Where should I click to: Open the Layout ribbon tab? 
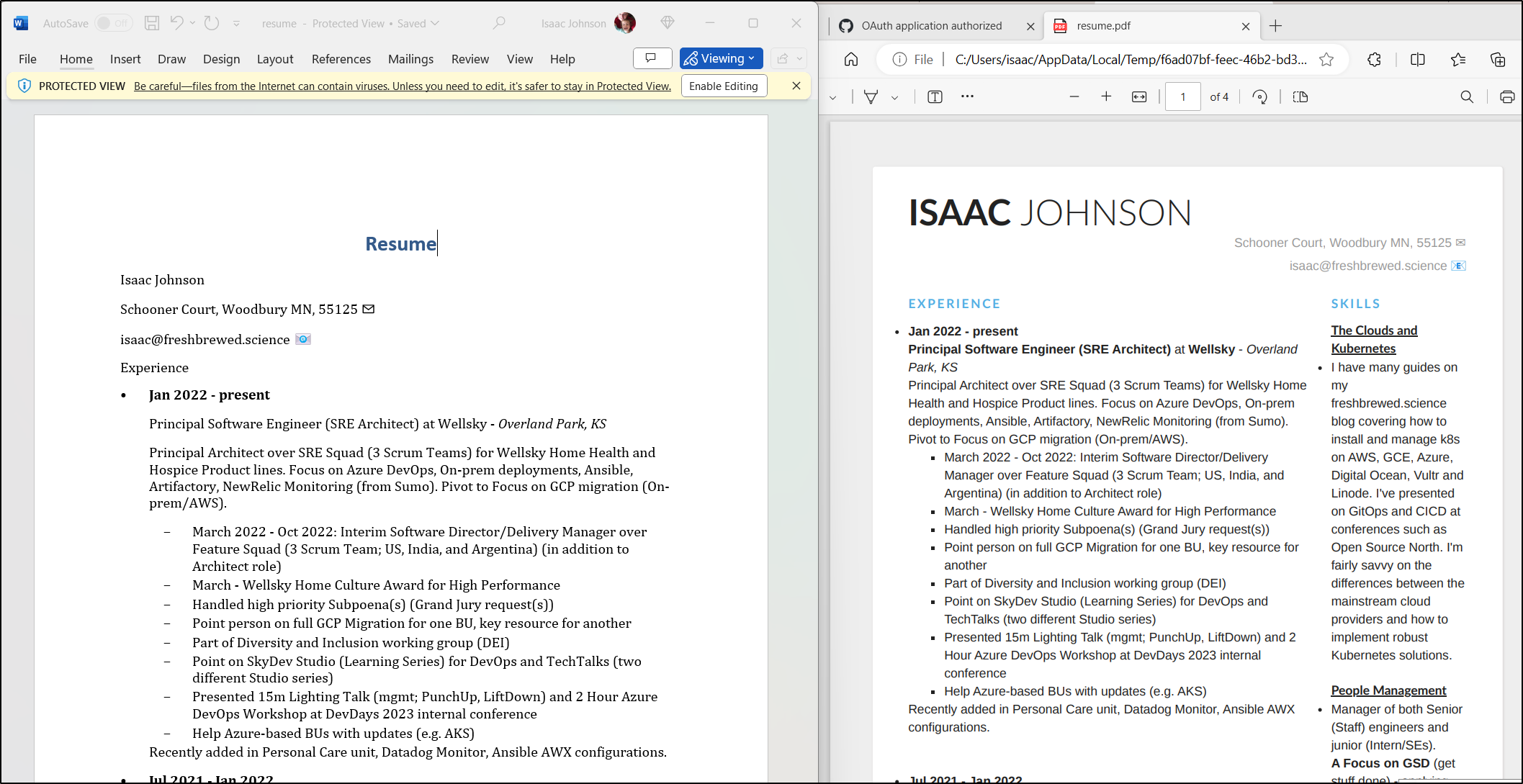coord(275,59)
